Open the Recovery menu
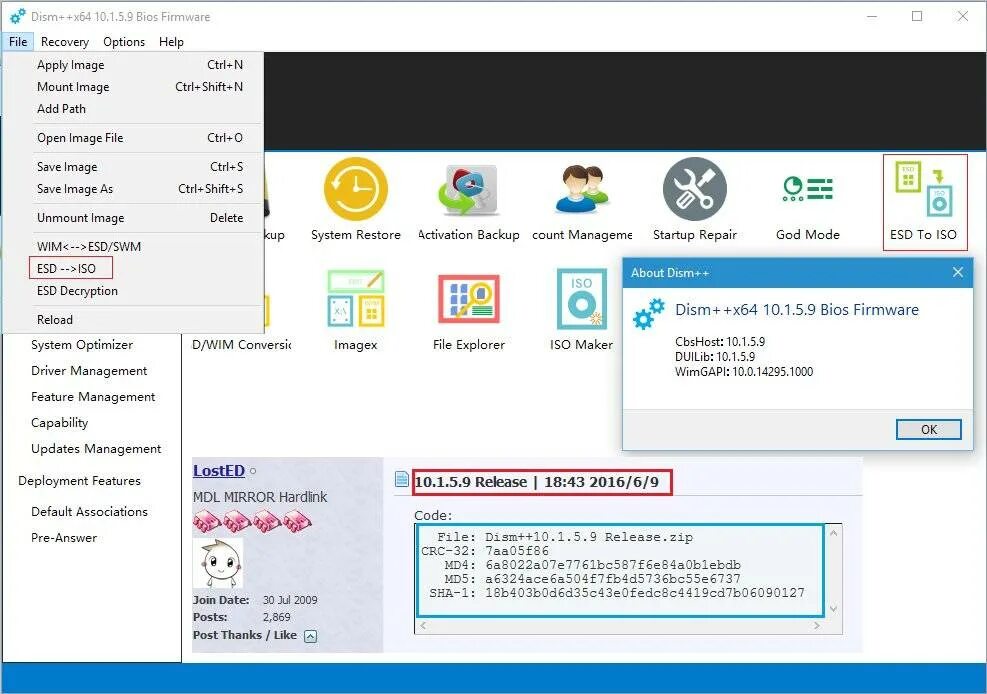 click(64, 42)
